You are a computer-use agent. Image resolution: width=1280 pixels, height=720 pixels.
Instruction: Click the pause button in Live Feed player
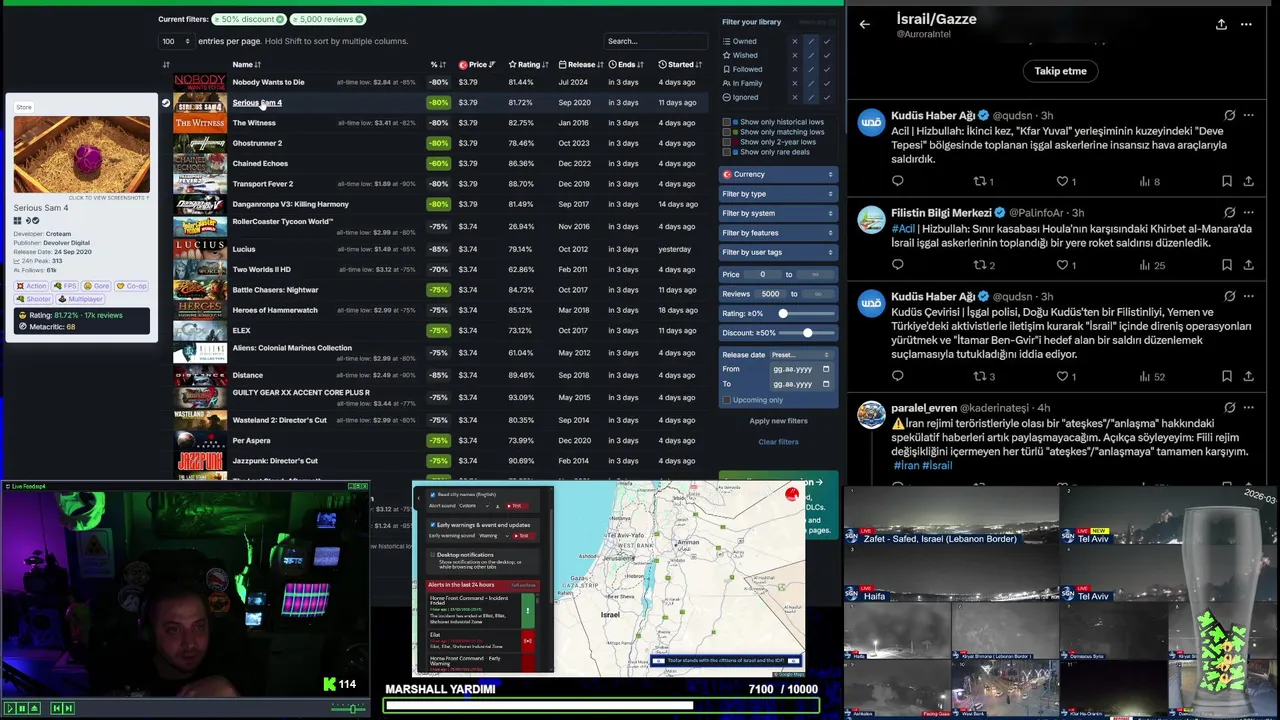pos(22,708)
